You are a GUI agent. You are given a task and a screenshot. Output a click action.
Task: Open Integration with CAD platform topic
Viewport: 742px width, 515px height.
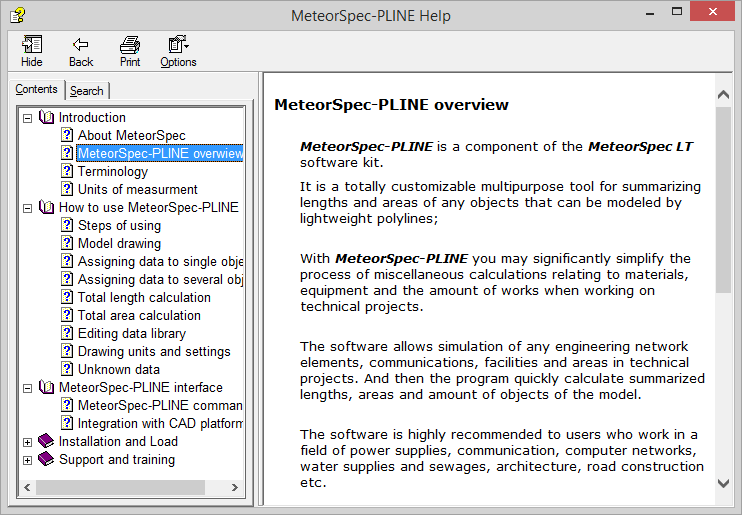(160, 423)
